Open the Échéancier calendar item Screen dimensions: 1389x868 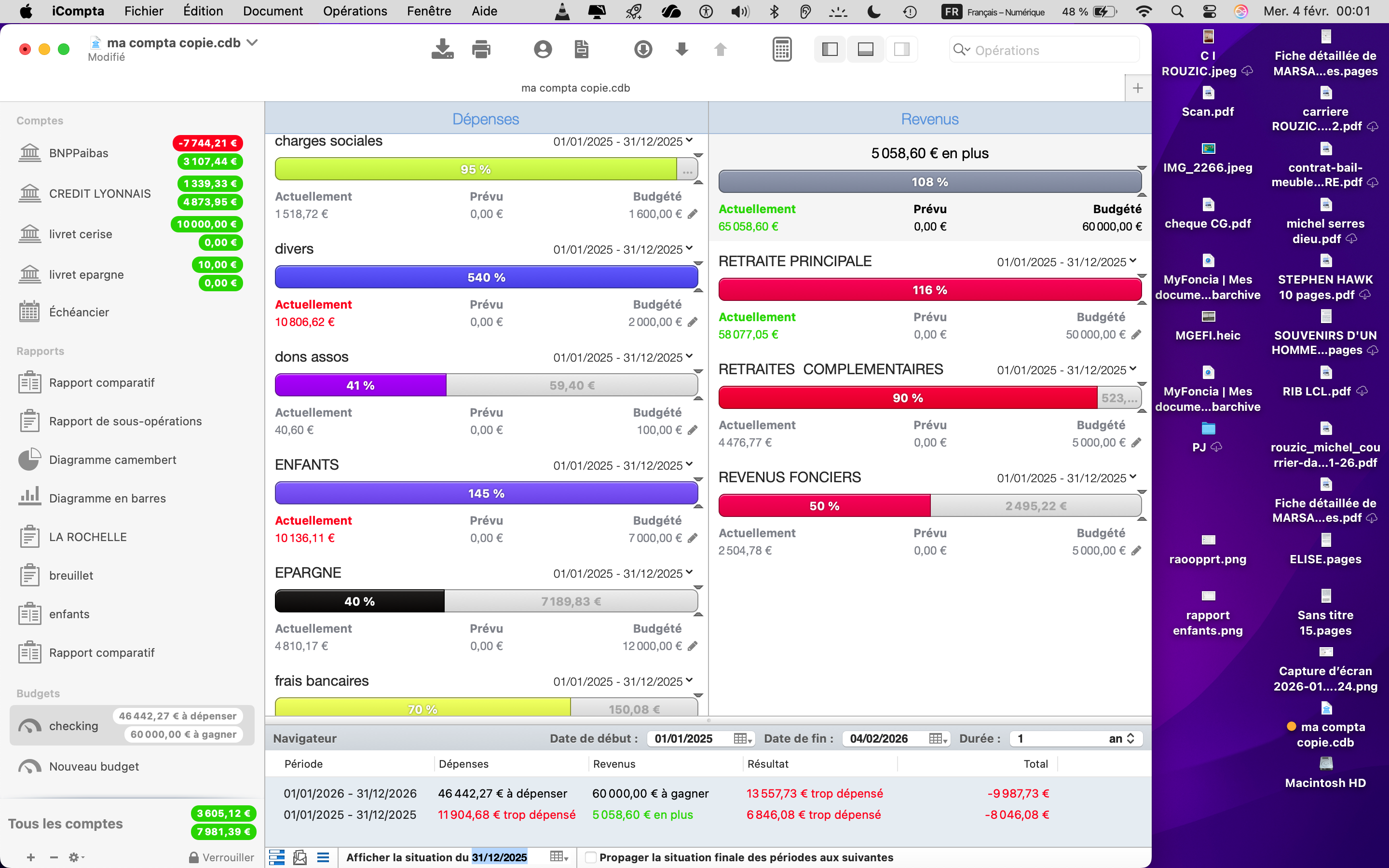click(79, 312)
